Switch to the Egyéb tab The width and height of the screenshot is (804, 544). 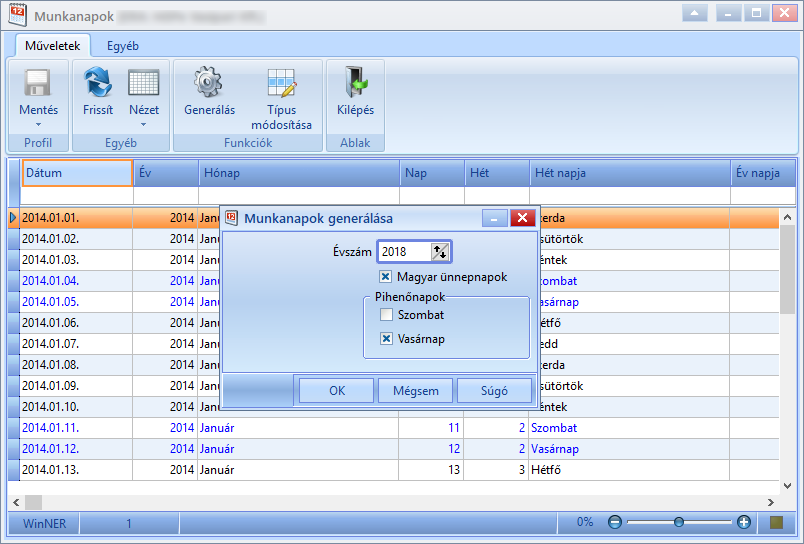pos(123,46)
